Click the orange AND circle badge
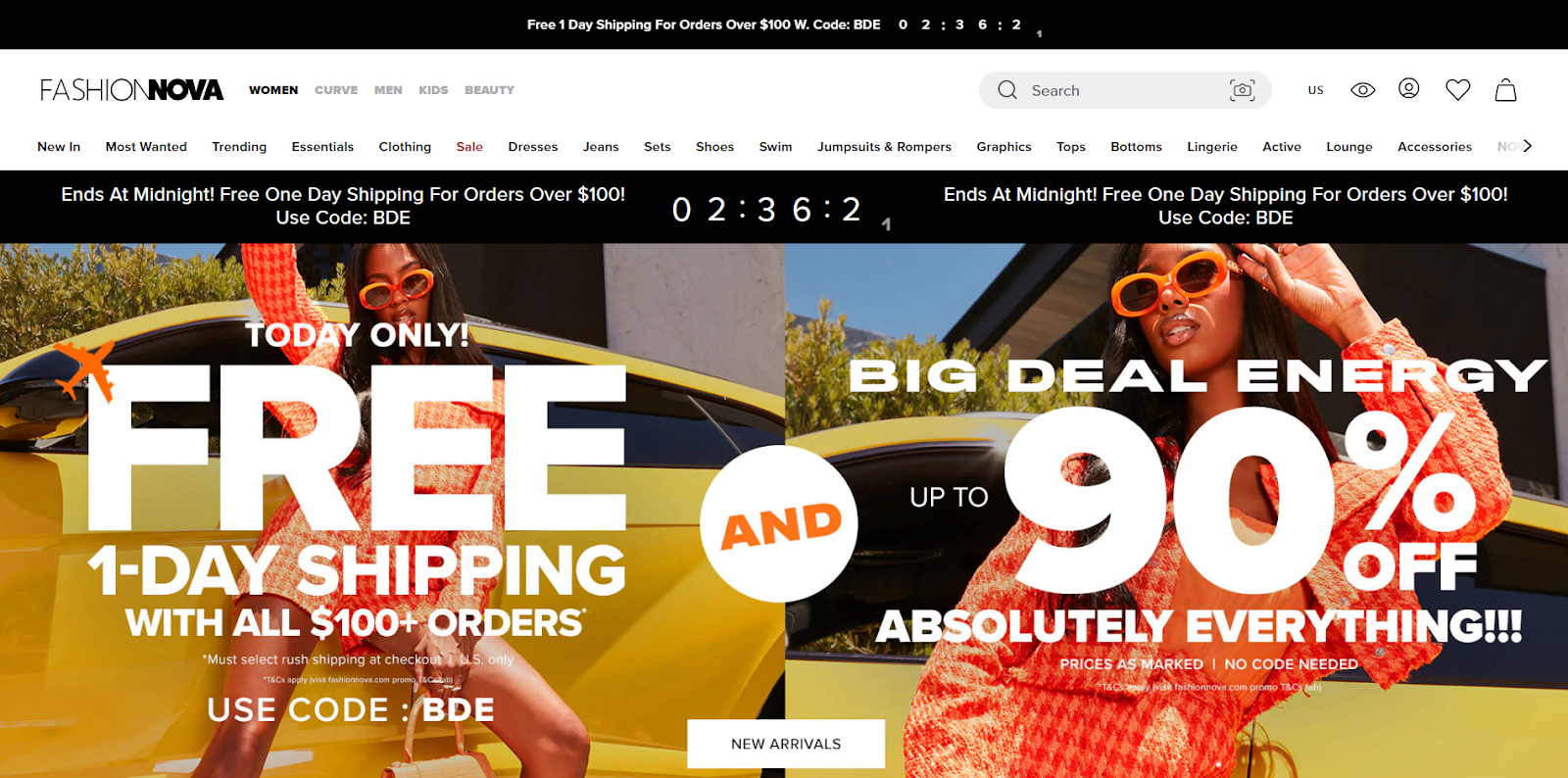 click(x=779, y=523)
